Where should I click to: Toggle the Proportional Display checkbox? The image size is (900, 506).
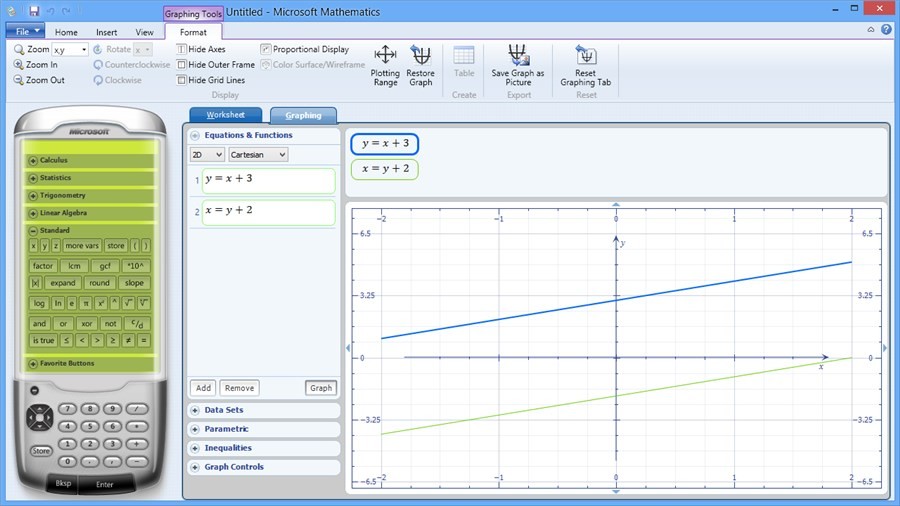point(265,49)
